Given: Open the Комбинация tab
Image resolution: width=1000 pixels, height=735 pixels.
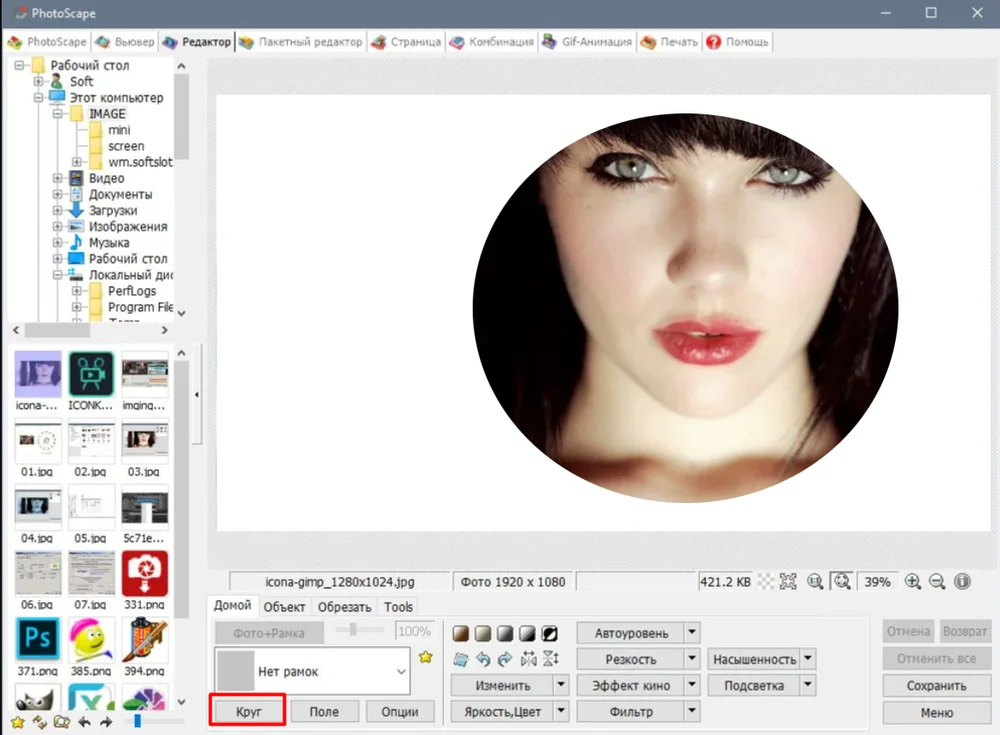Looking at the screenshot, I should coord(492,42).
